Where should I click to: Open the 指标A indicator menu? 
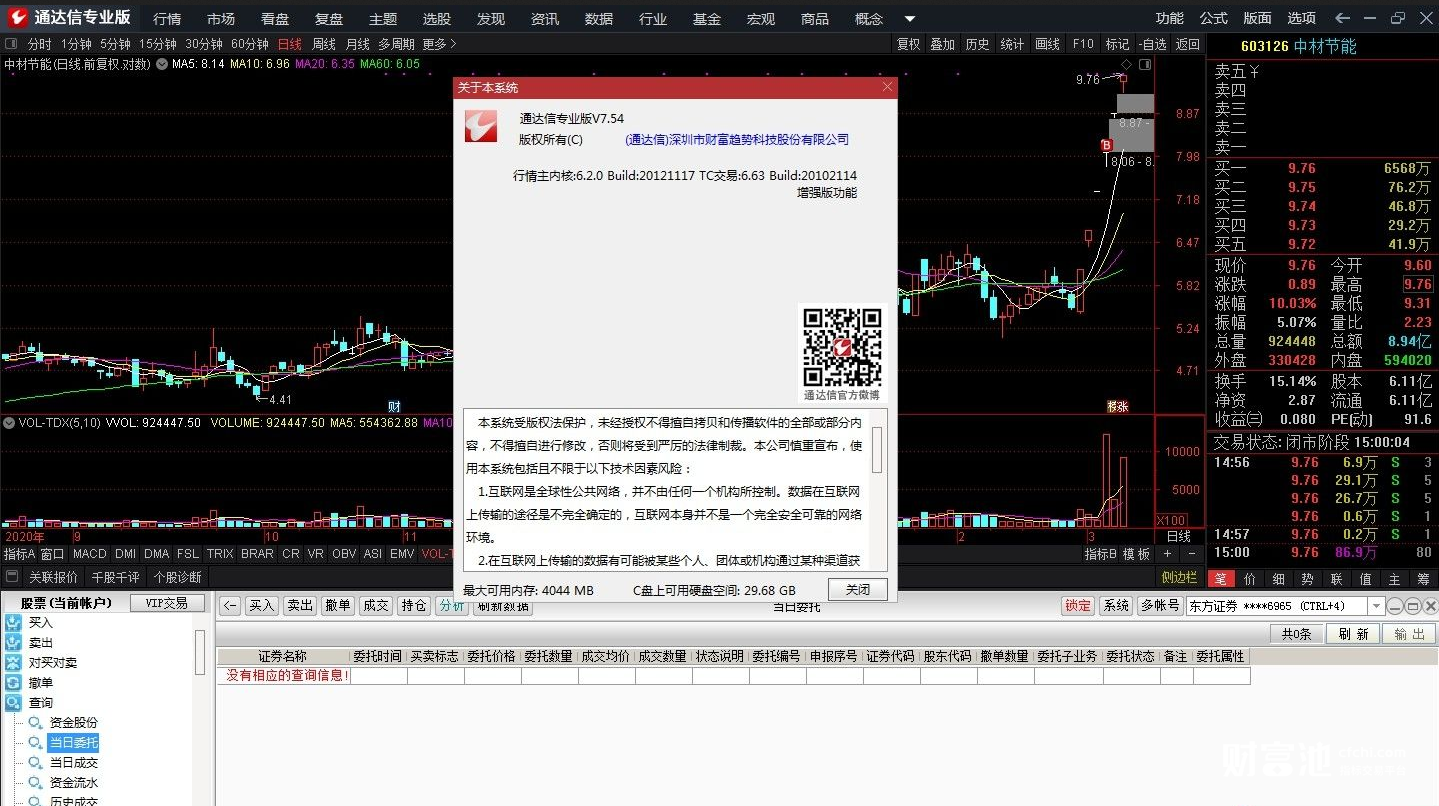point(19,554)
